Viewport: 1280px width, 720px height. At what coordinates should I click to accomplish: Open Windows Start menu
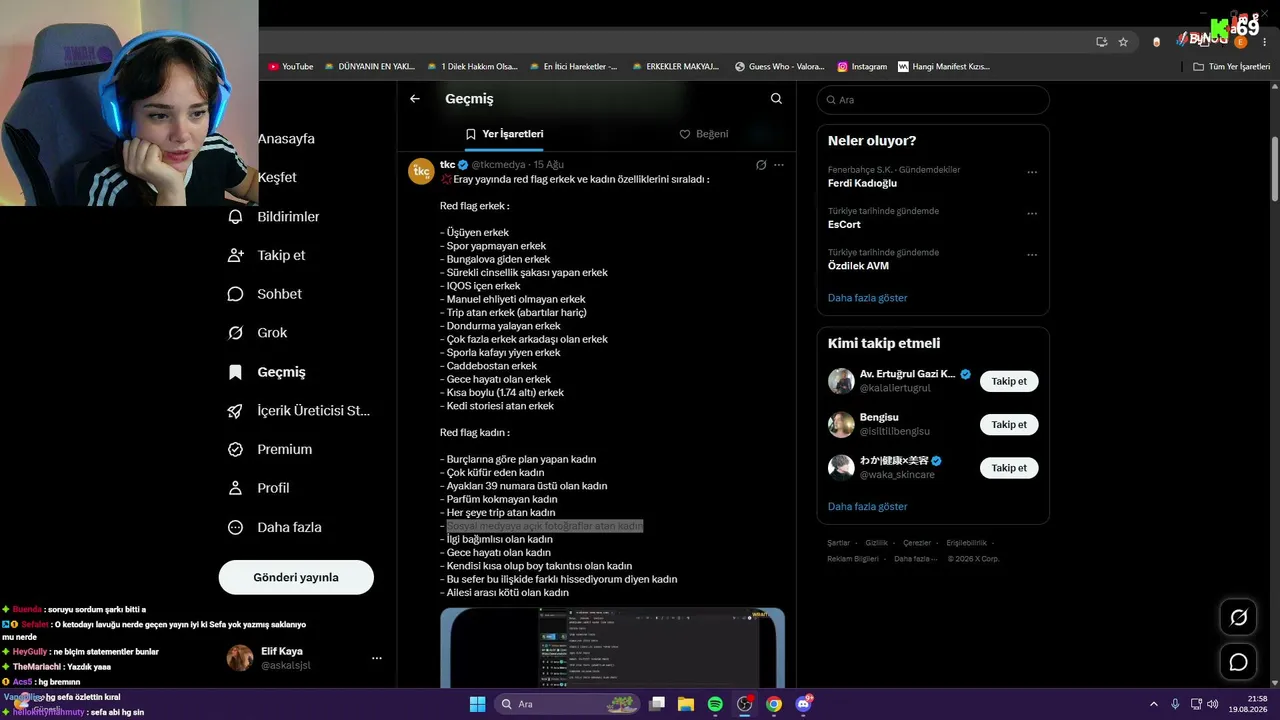(x=477, y=704)
